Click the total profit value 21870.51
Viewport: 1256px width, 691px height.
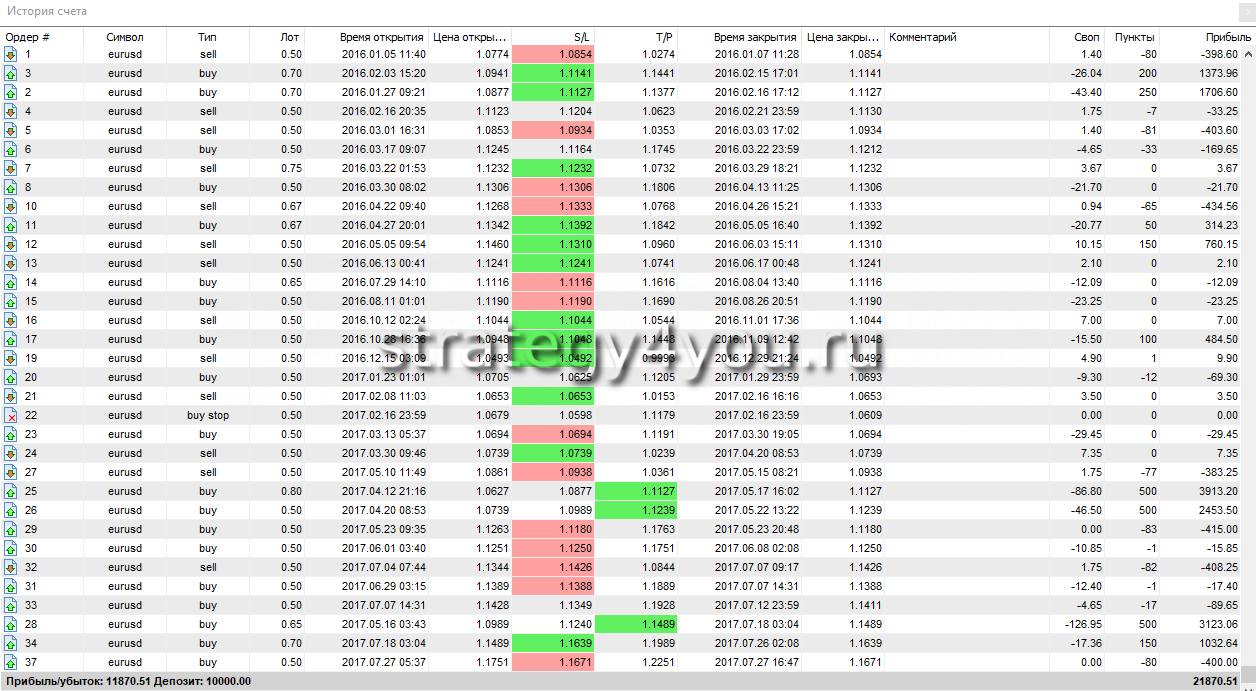(1221, 681)
